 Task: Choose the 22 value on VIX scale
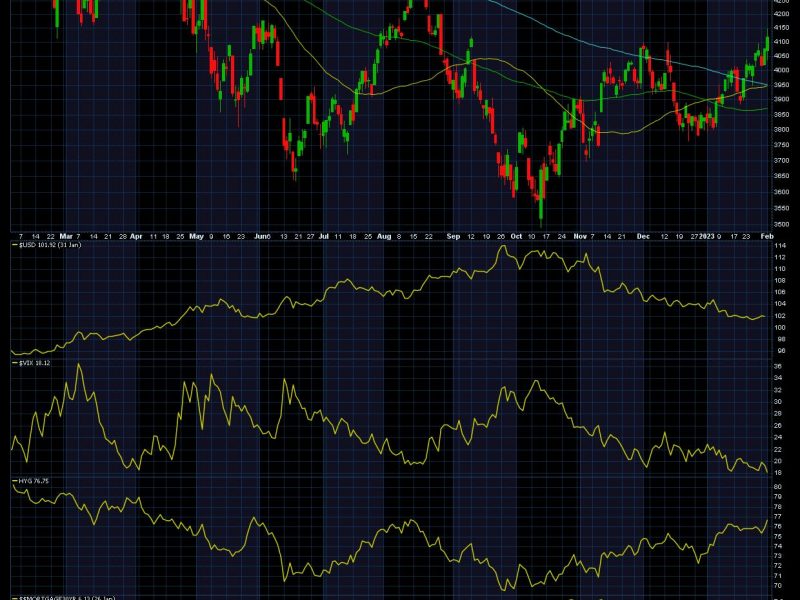778,449
